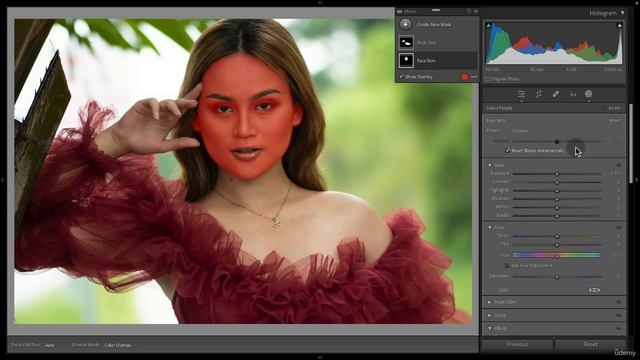Click Reset link next to Face Skin
Viewport: 640px width, 360px height.
pyautogui.click(x=615, y=121)
